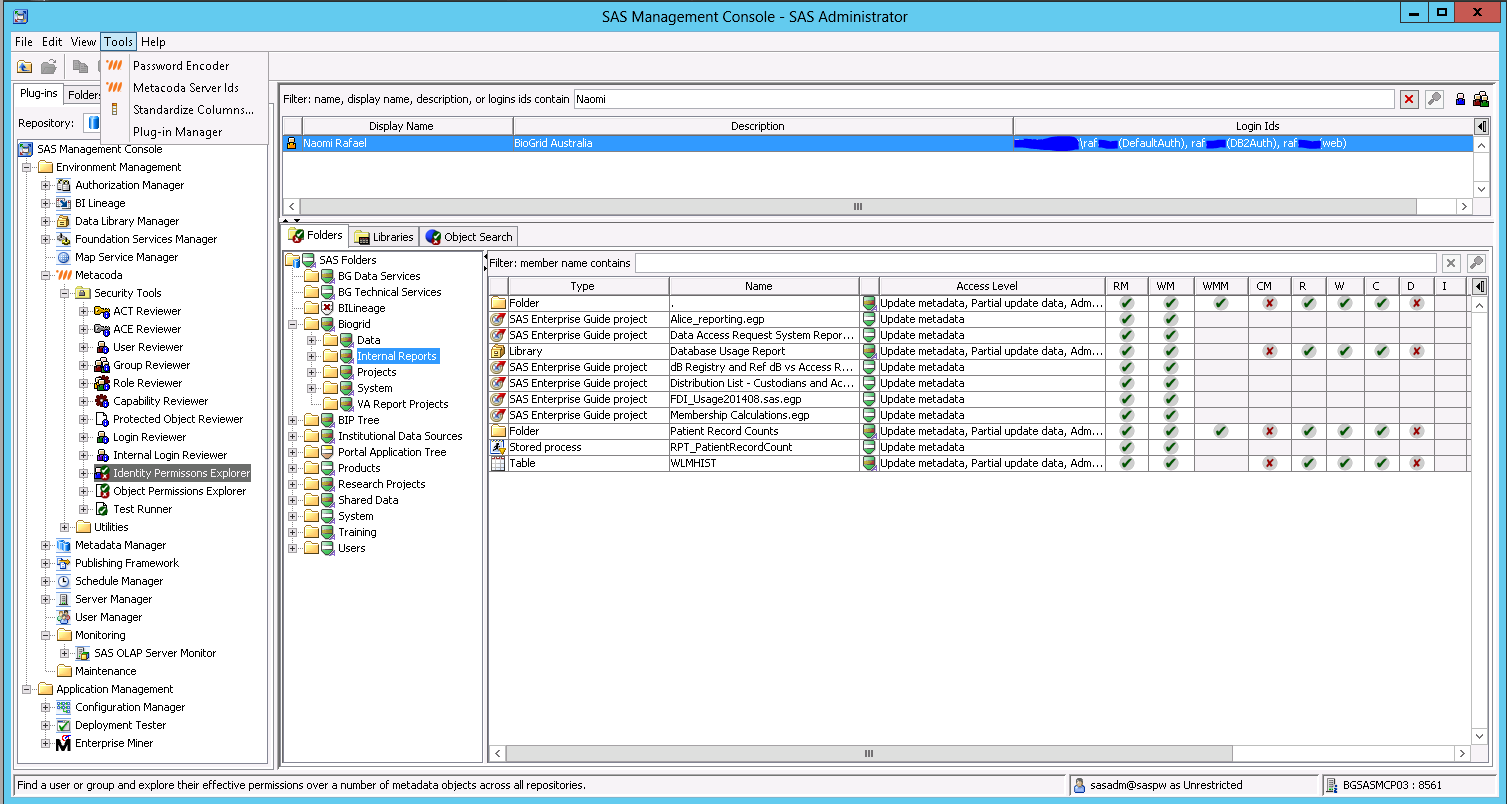Collapse the Security Tools node
The width and height of the screenshot is (1507, 804).
click(64, 293)
